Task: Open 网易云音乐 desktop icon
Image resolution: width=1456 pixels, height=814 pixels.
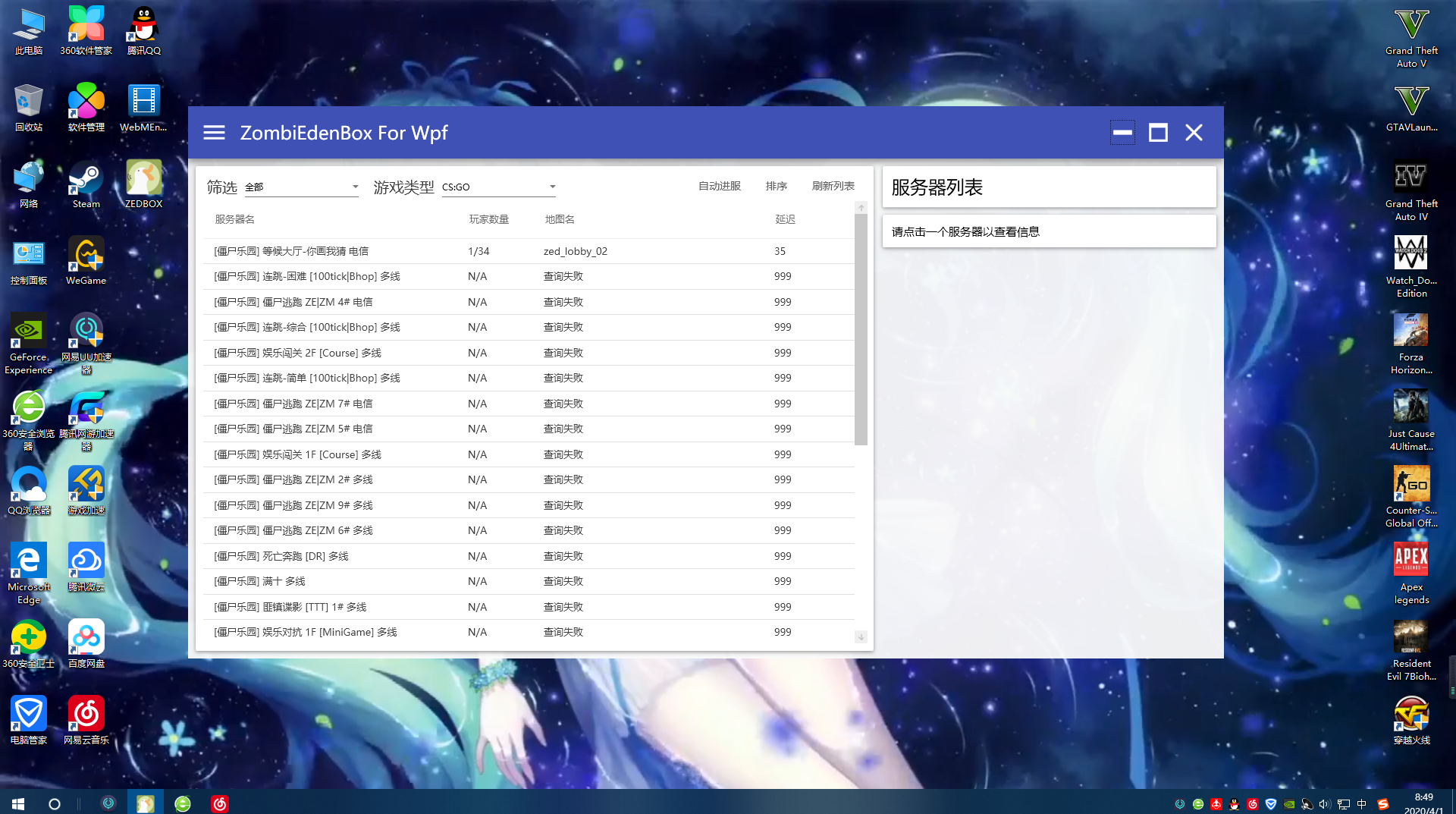Action: coord(86,713)
